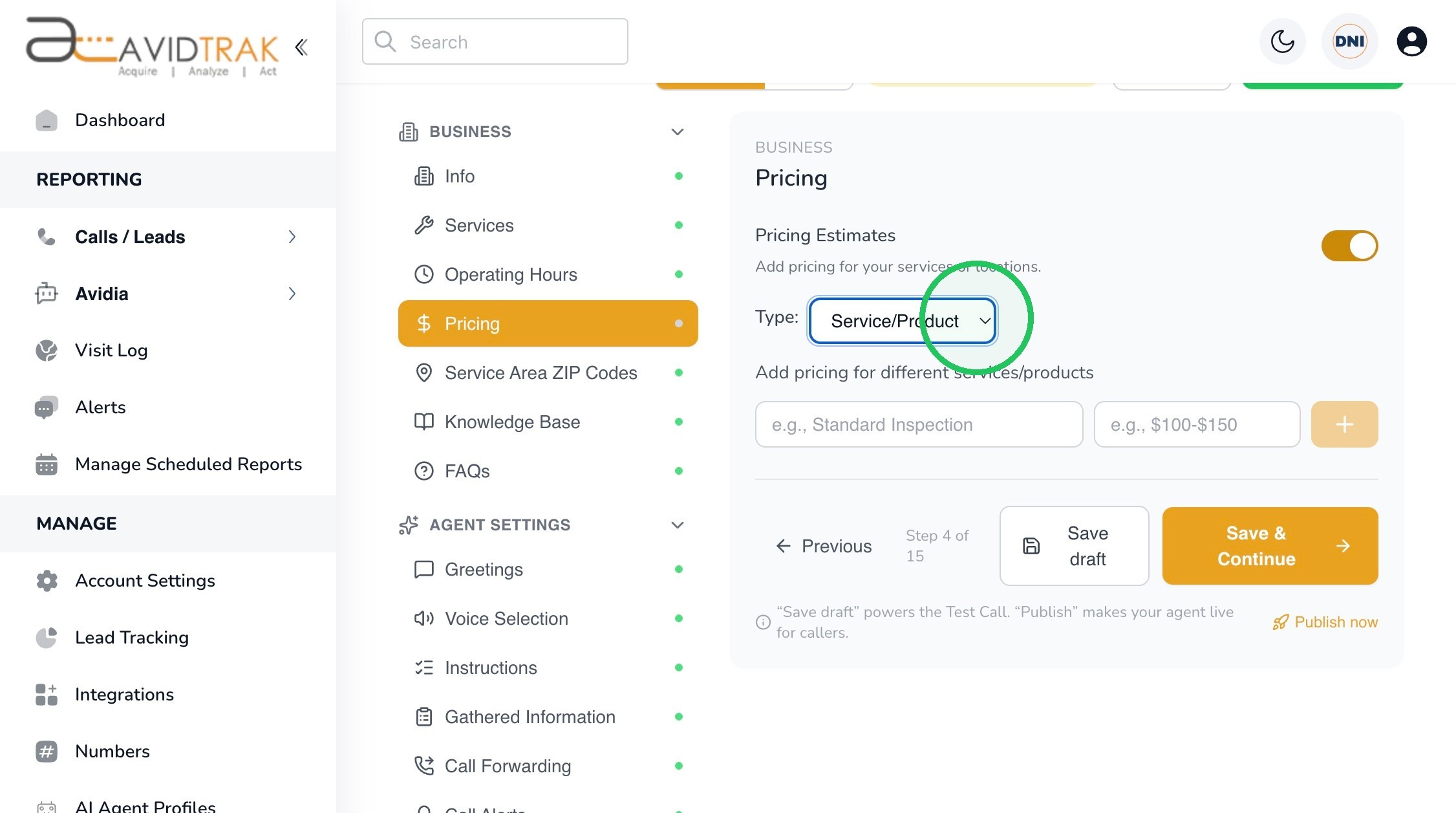
Task: Open the Instructions step
Action: pyautogui.click(x=548, y=667)
